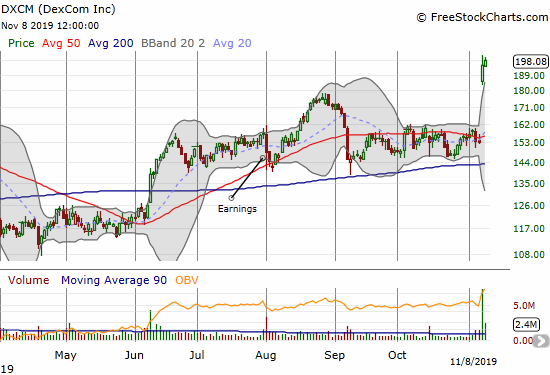Click the Jul date axis label
Screen dimensions: 550x375
197,355
